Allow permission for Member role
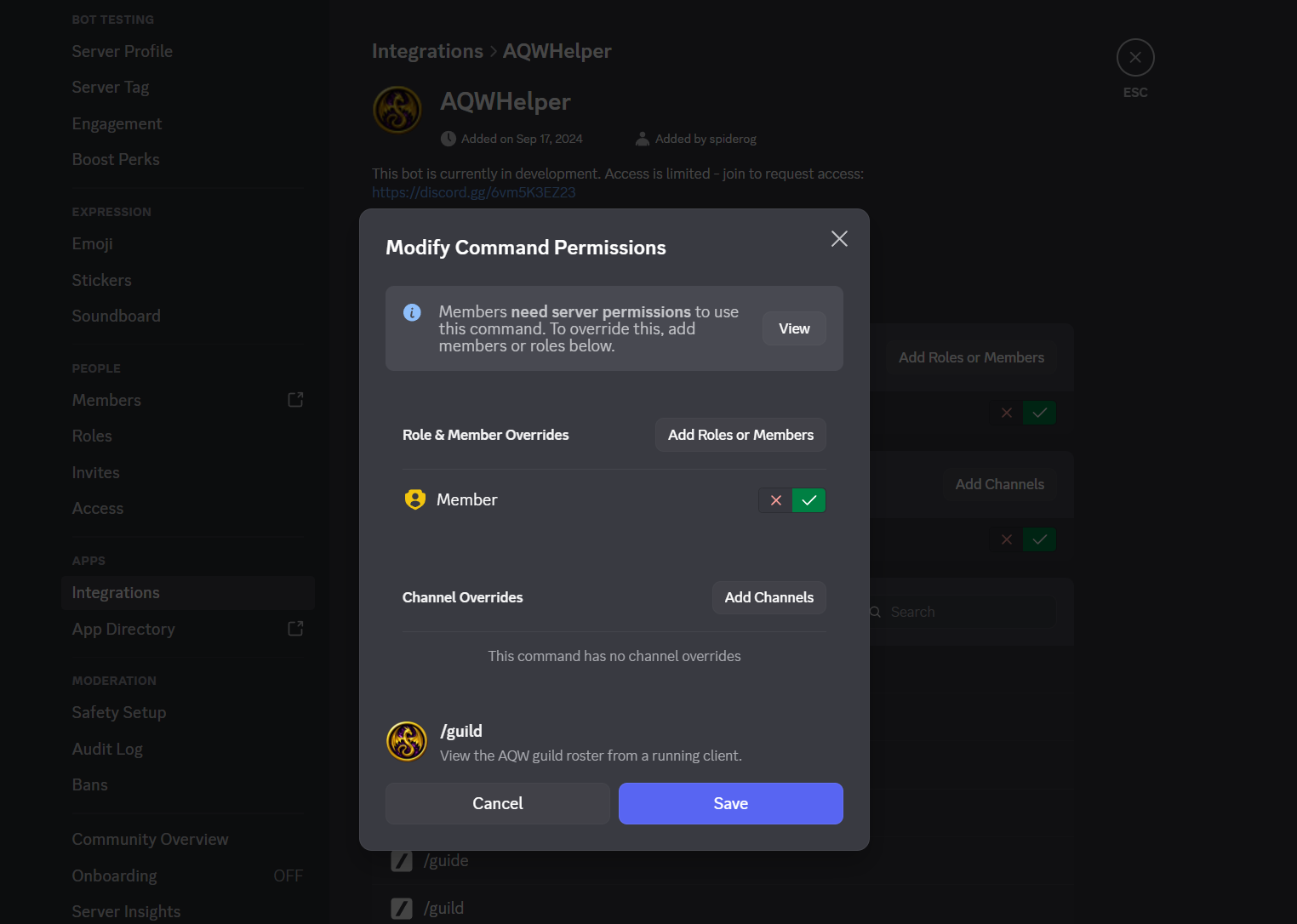 click(808, 500)
